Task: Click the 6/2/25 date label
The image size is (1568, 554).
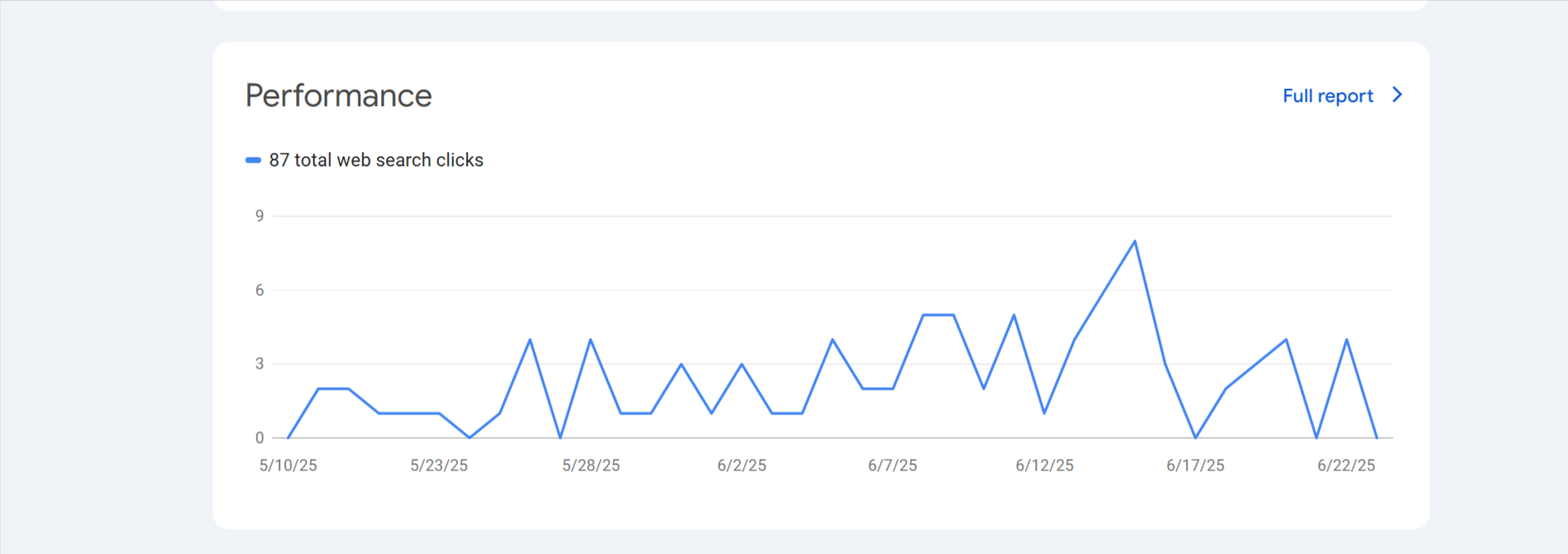Action: 741,466
